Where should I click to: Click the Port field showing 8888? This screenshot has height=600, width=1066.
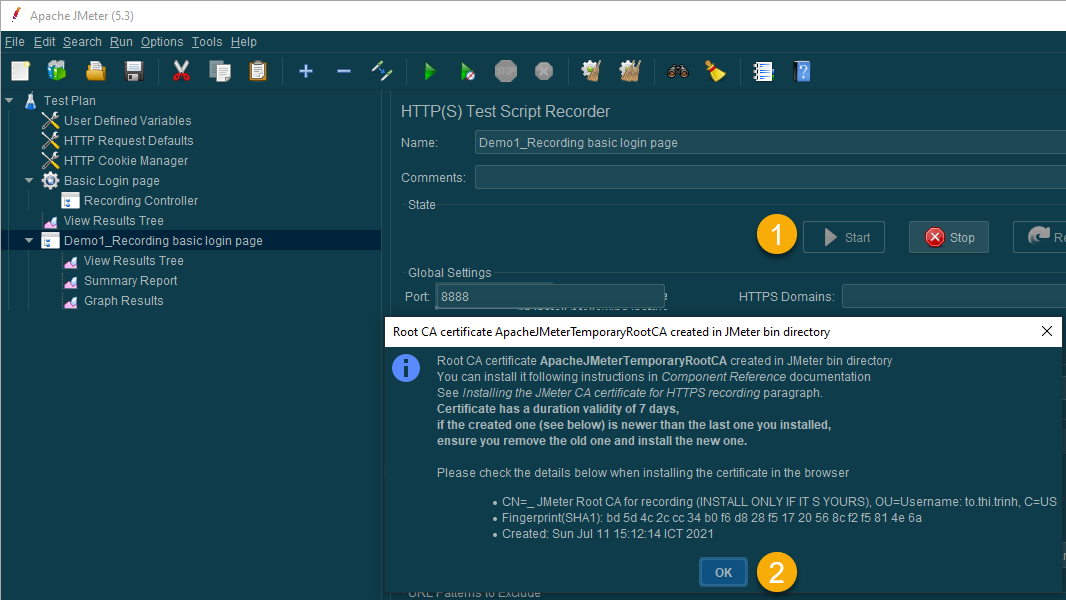point(549,296)
